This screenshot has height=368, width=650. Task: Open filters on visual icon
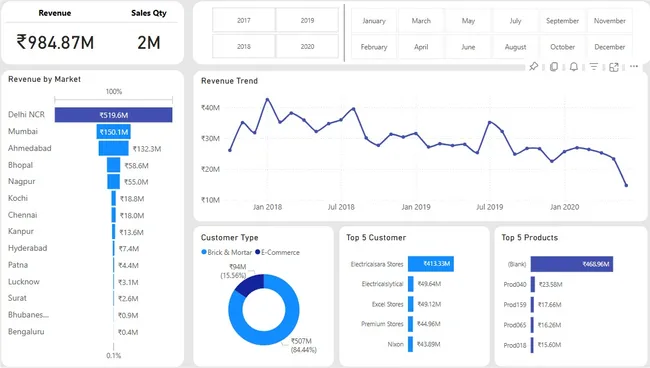pyautogui.click(x=594, y=67)
